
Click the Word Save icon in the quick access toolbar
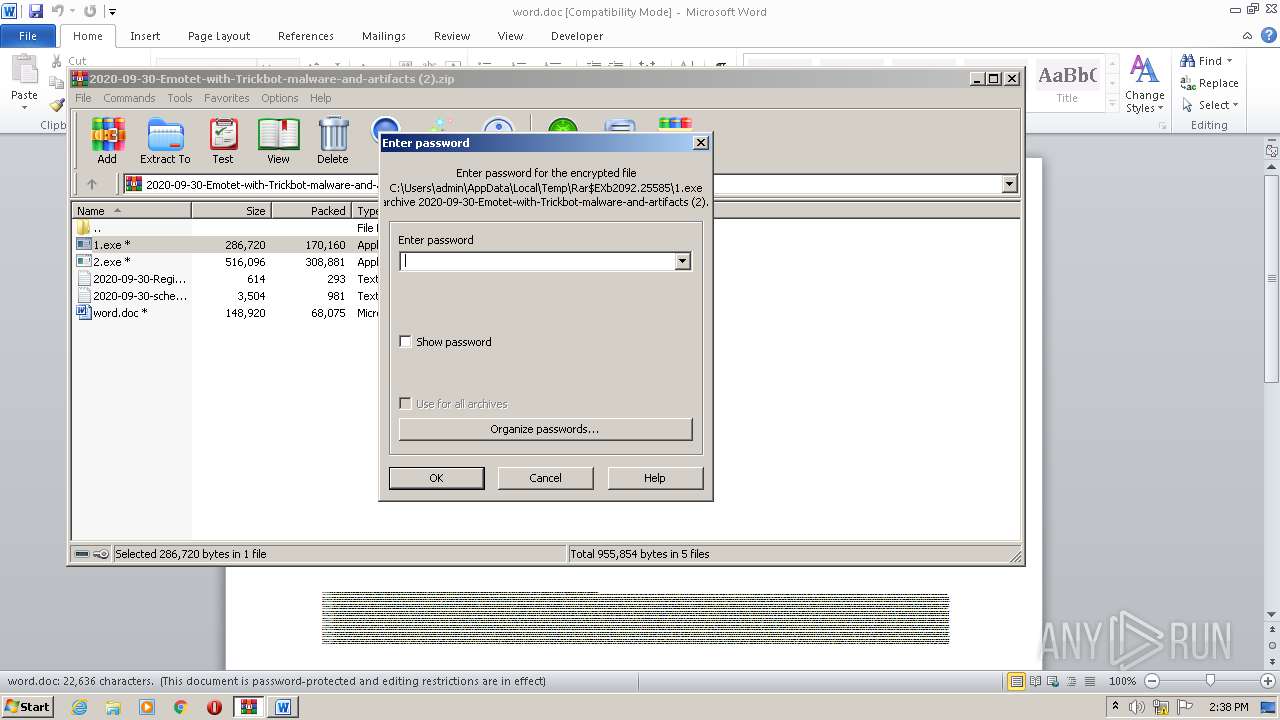36,11
